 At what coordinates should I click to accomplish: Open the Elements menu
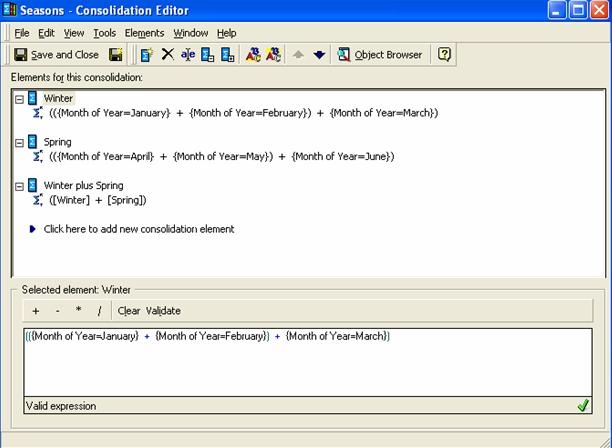pyautogui.click(x=144, y=33)
